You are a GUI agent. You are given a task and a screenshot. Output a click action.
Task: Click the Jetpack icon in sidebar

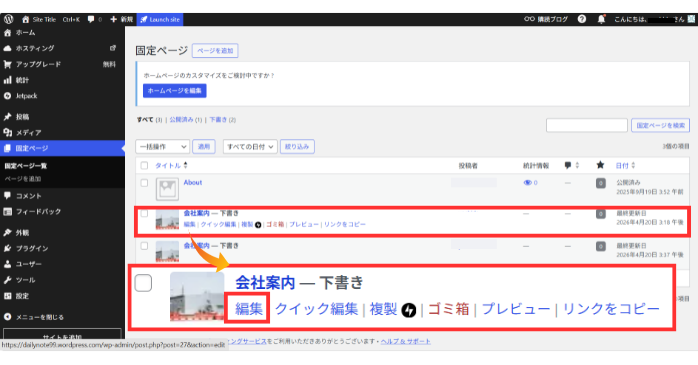pyautogui.click(x=8, y=96)
